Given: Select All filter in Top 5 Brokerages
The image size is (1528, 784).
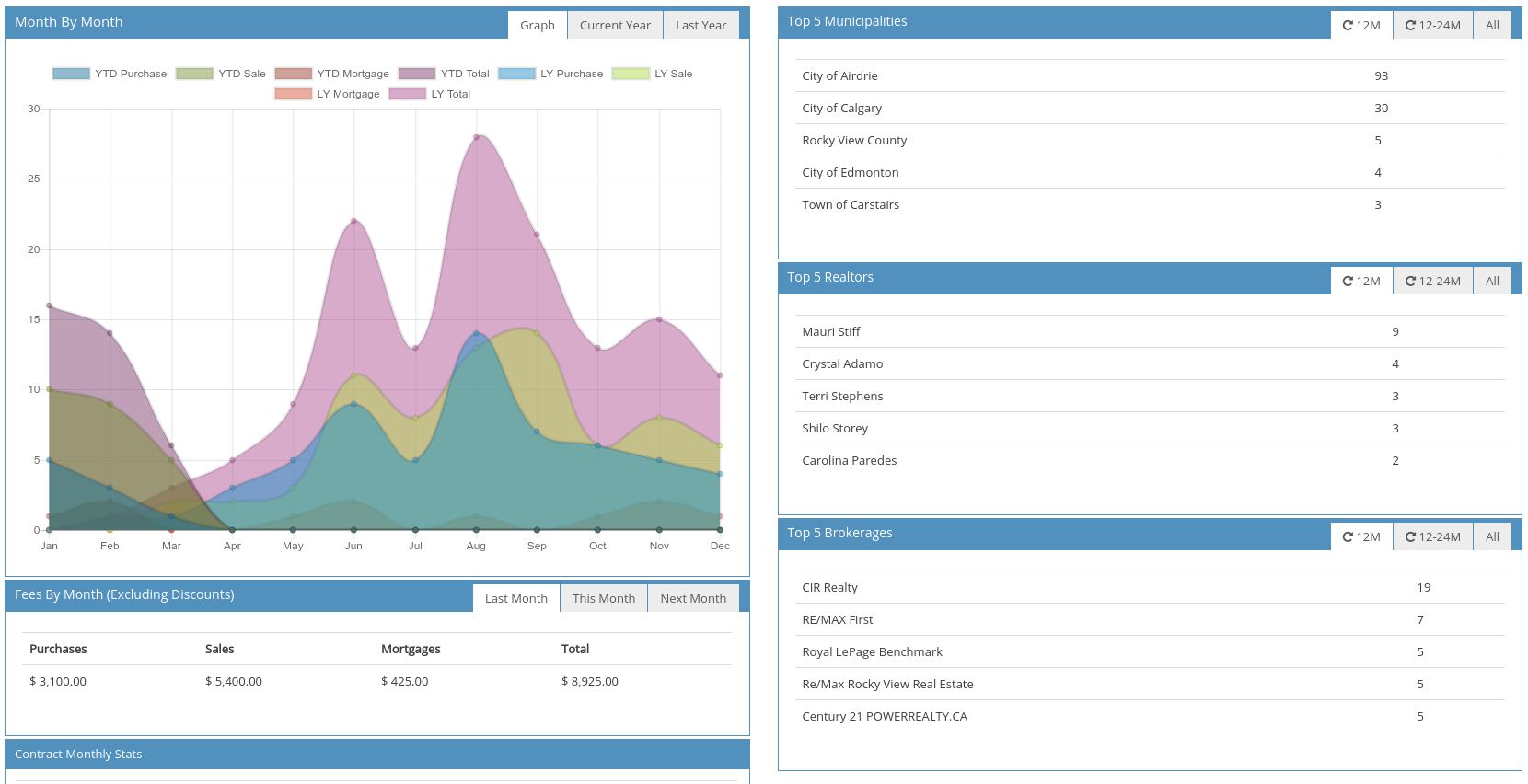Looking at the screenshot, I should point(1492,536).
